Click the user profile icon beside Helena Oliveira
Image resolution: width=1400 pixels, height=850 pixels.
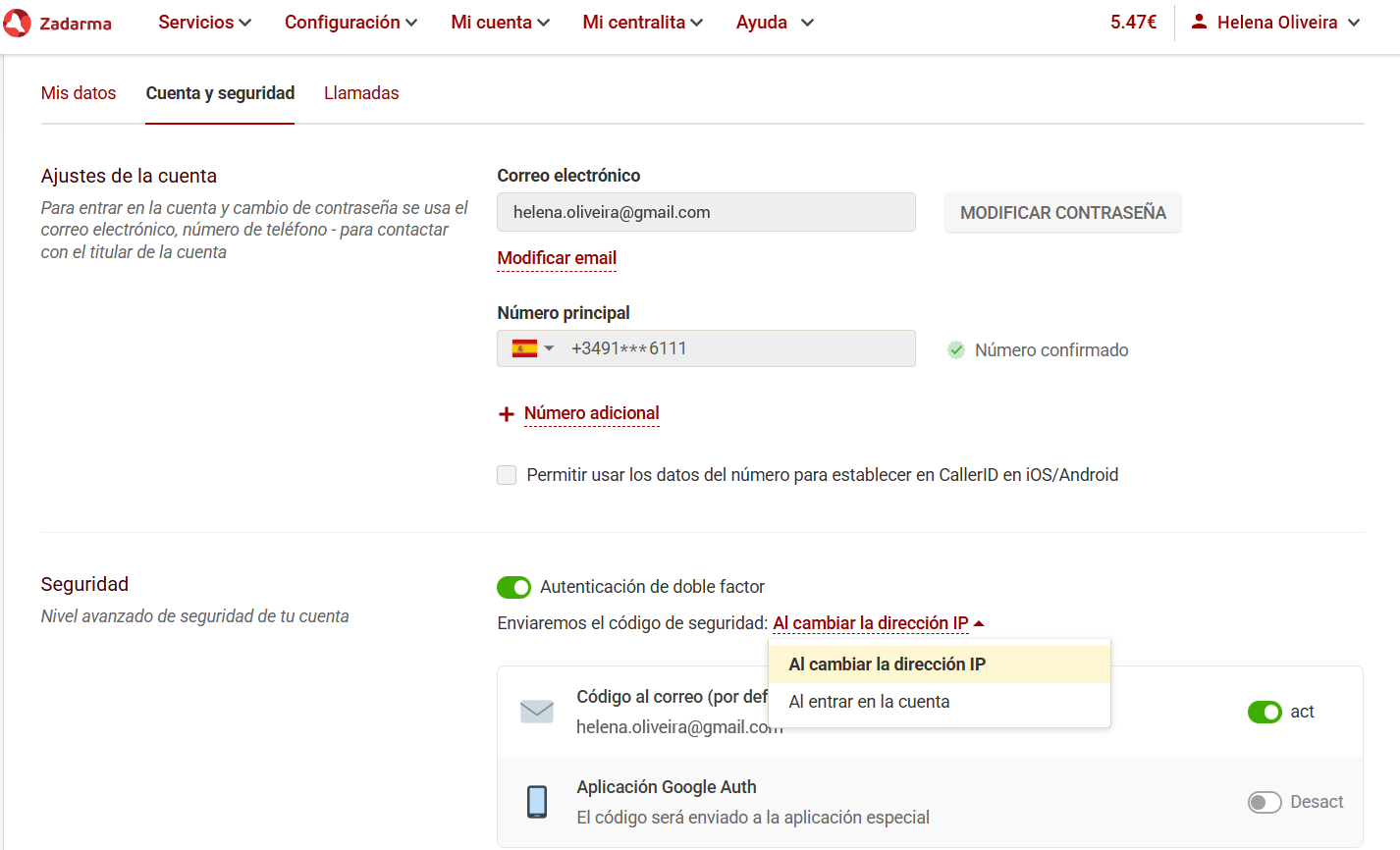pyautogui.click(x=1199, y=22)
